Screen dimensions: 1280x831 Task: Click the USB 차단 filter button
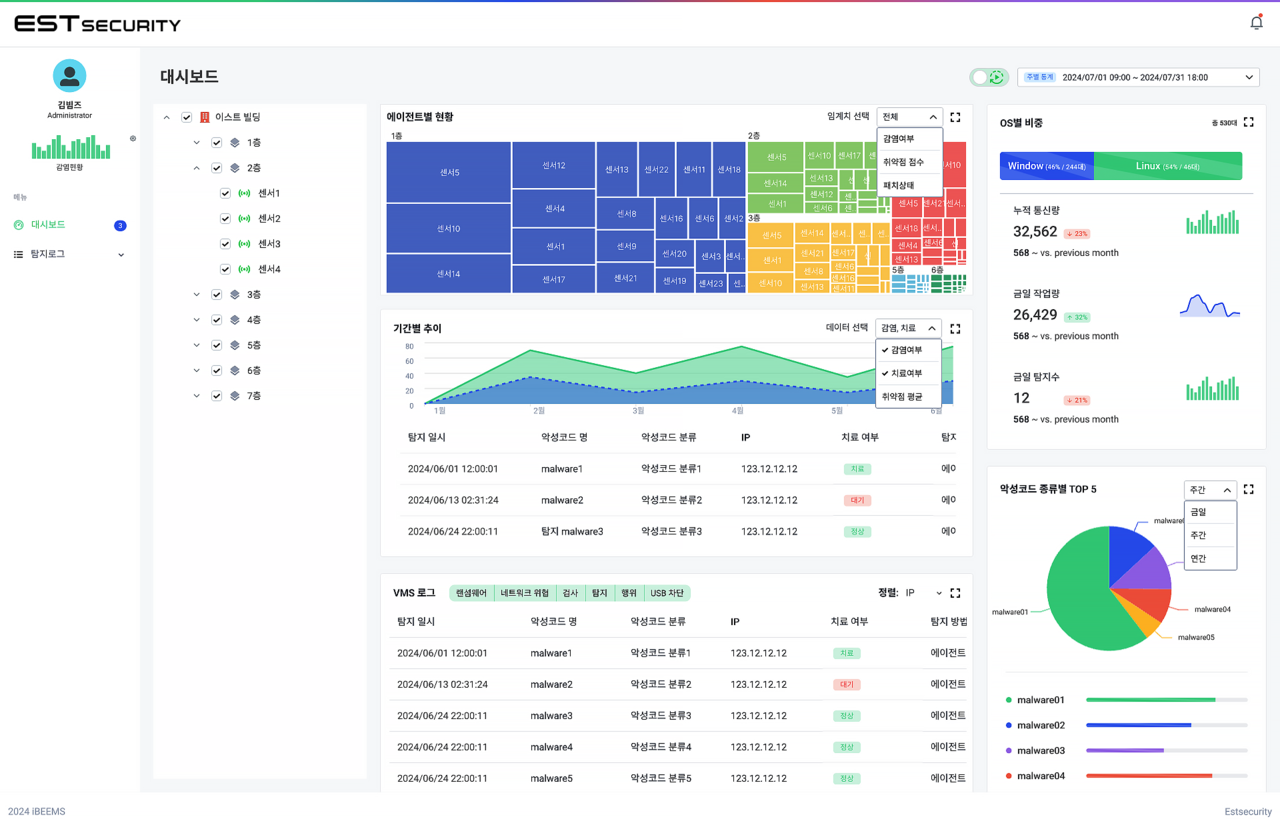pos(666,593)
